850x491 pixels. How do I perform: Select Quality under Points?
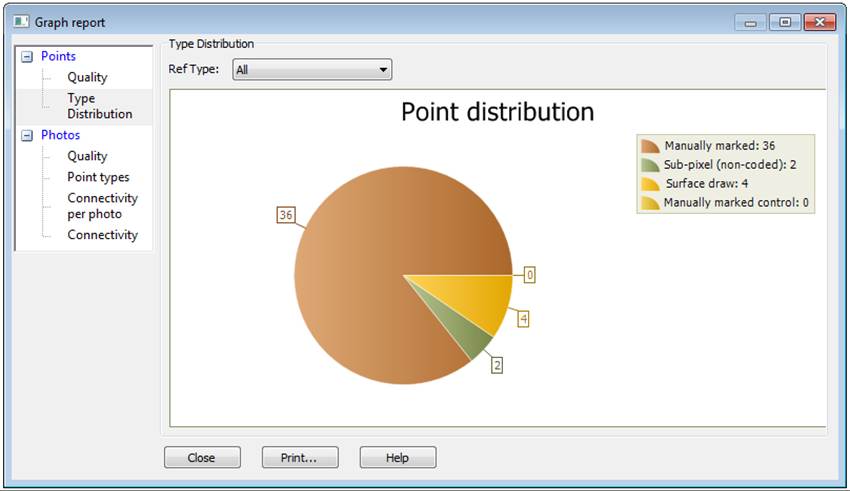coord(87,77)
